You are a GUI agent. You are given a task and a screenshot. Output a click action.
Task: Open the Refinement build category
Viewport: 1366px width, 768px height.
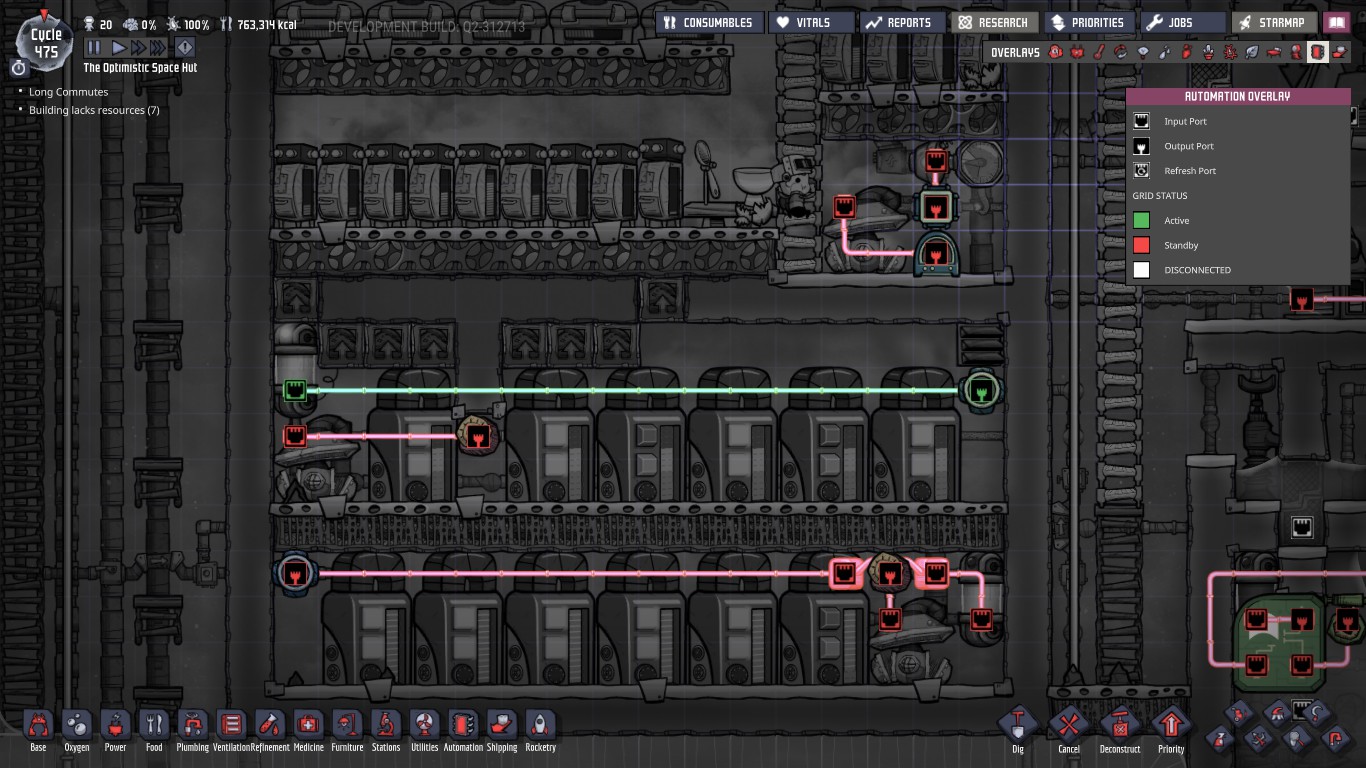pos(270,730)
